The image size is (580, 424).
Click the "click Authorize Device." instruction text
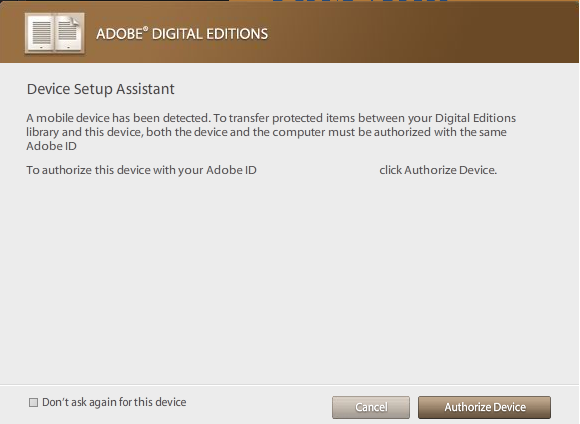click(x=438, y=170)
